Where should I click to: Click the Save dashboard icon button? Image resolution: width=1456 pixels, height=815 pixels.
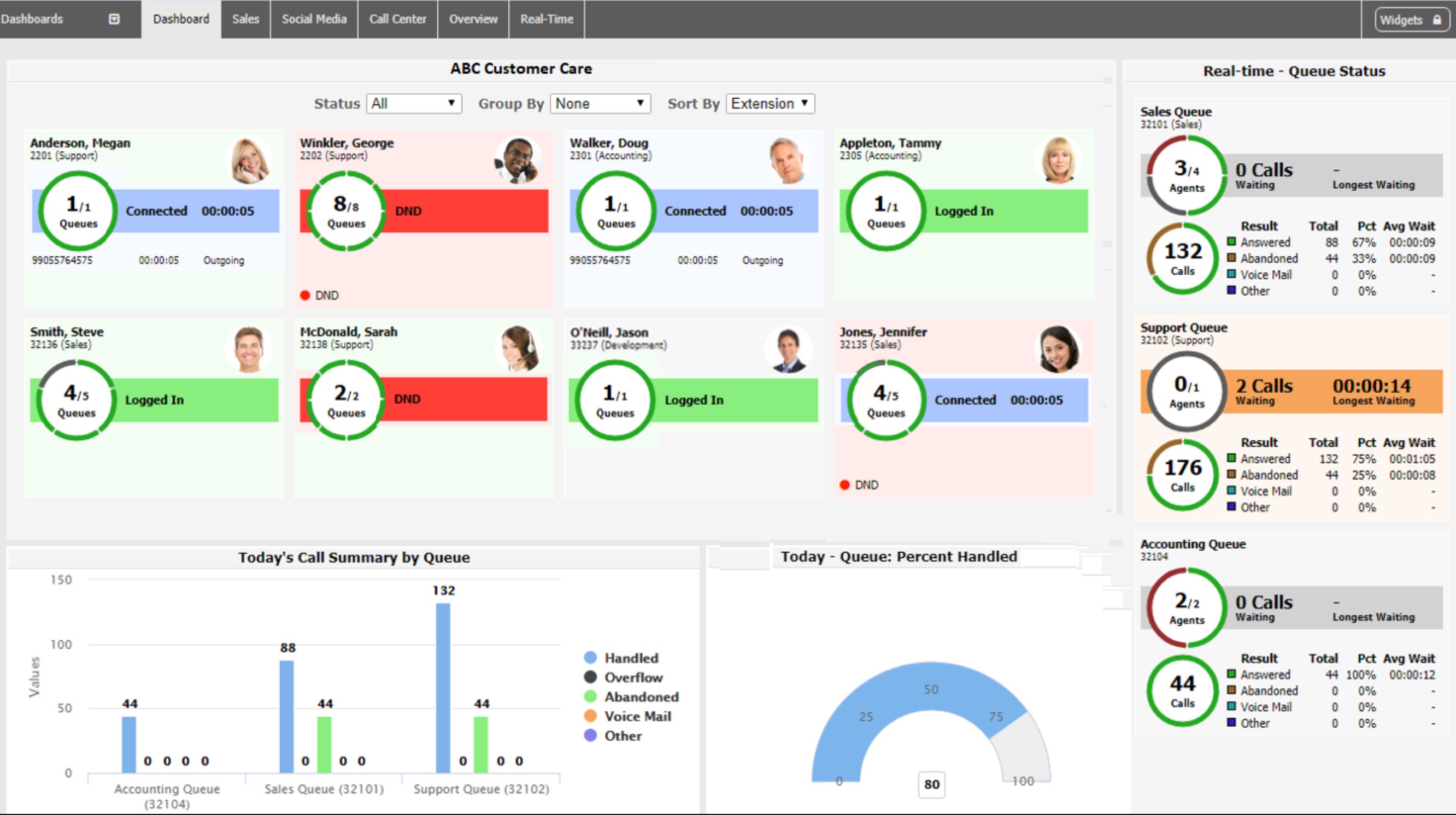coord(114,18)
